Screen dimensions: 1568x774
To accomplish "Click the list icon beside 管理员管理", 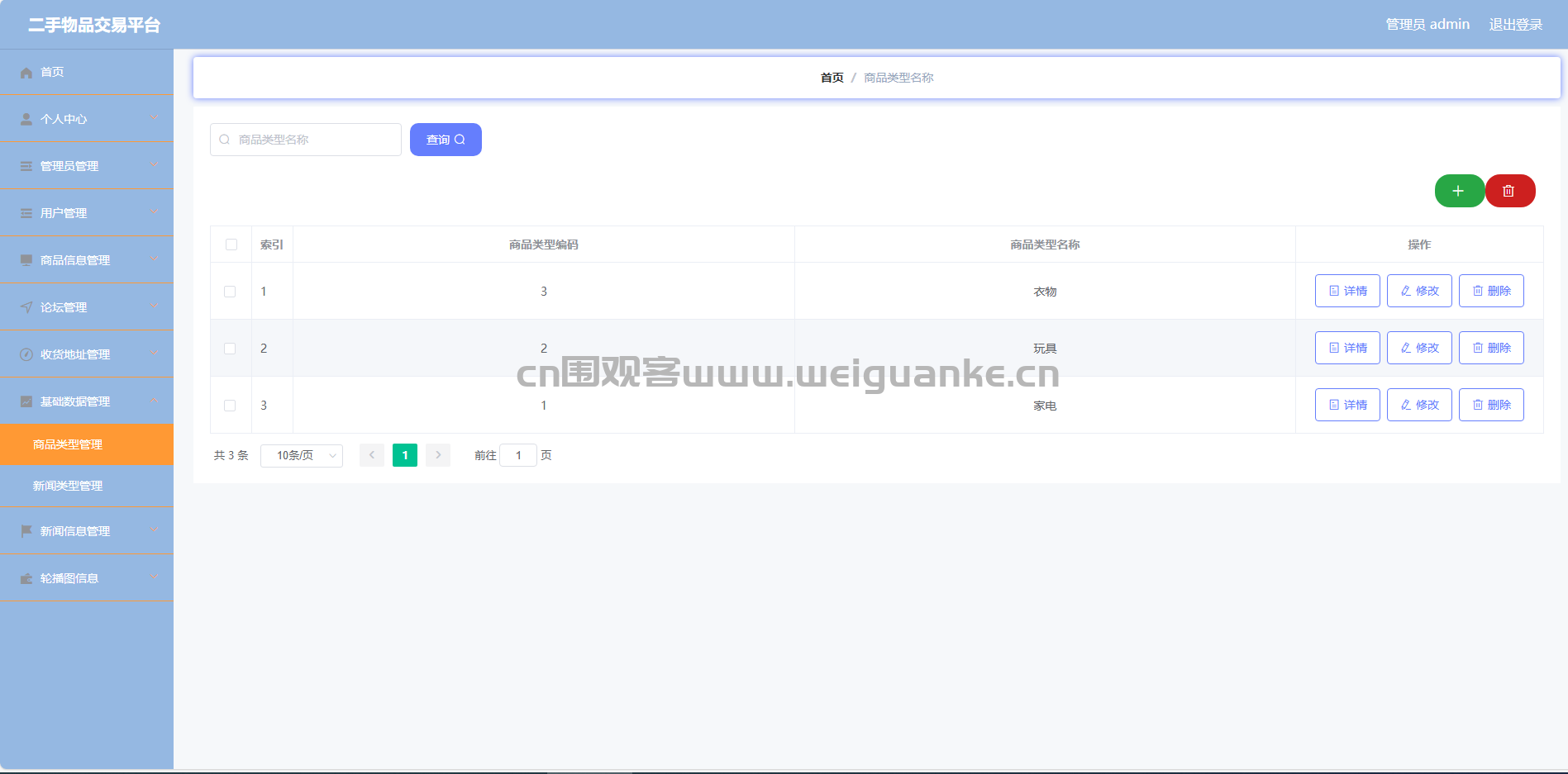I will tap(26, 167).
